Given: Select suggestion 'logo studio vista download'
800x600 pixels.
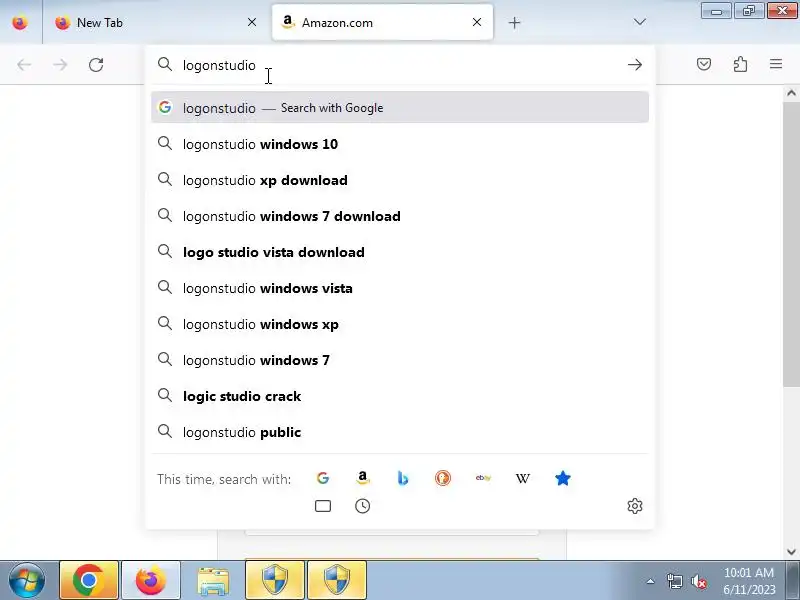Looking at the screenshot, I should [400, 252].
